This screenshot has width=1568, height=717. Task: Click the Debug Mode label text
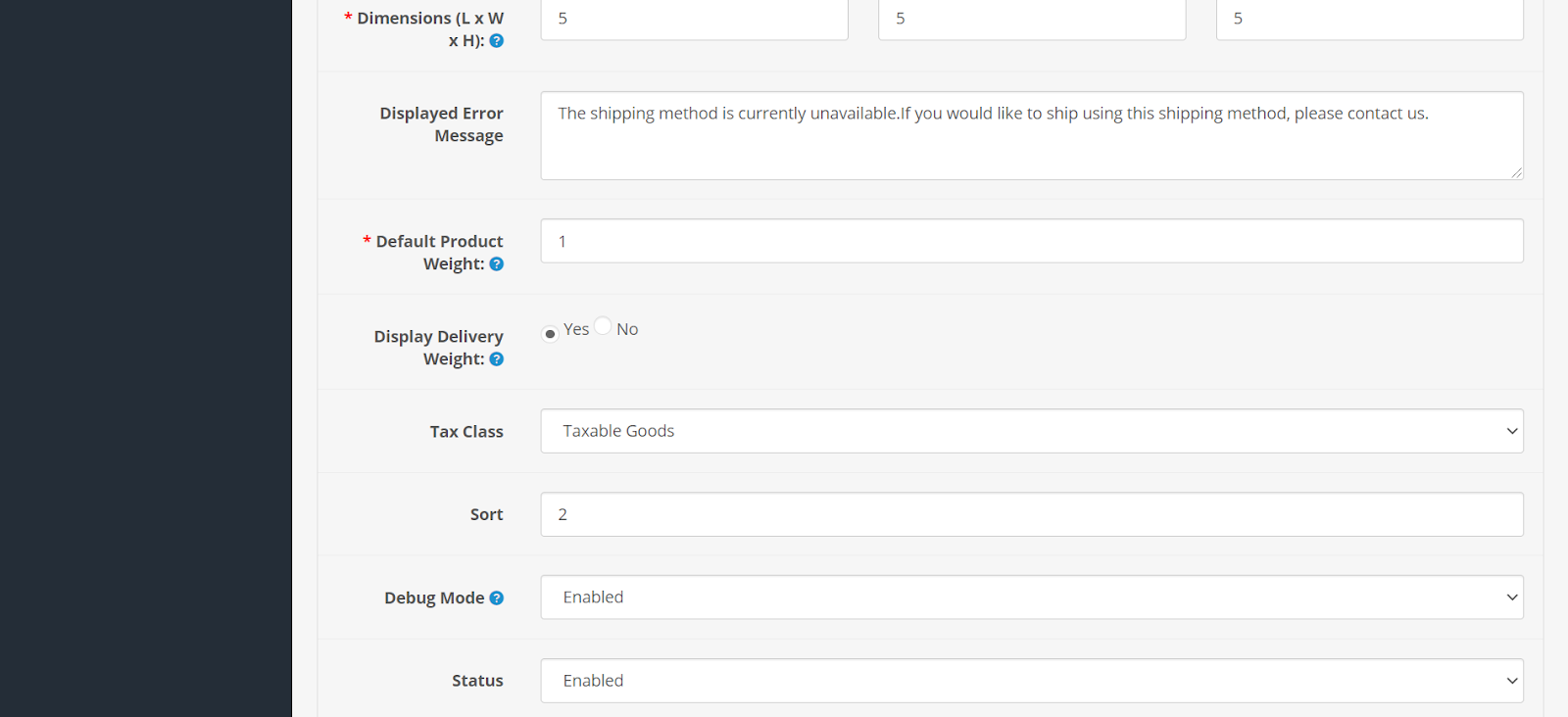[434, 598]
